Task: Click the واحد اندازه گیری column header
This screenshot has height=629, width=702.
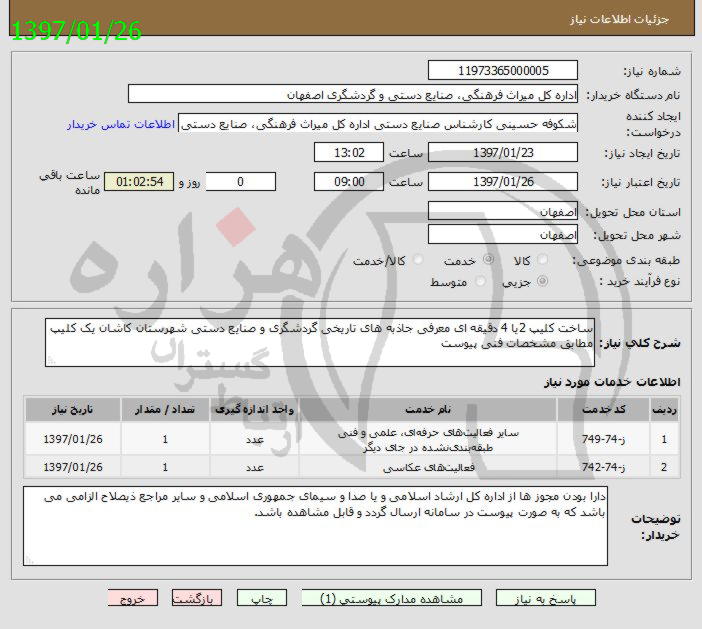Action: point(254,410)
